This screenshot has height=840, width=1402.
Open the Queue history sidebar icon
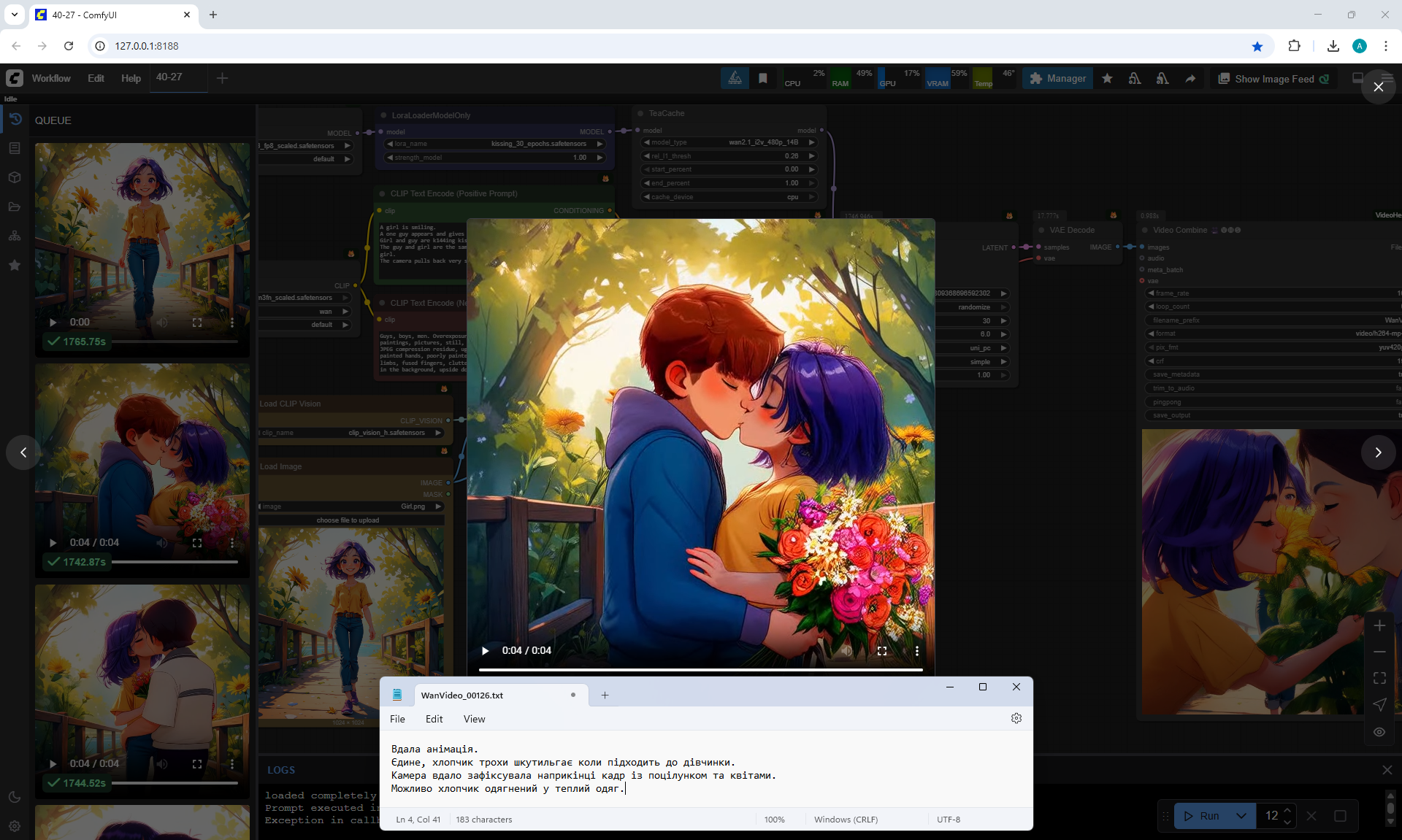tap(15, 119)
